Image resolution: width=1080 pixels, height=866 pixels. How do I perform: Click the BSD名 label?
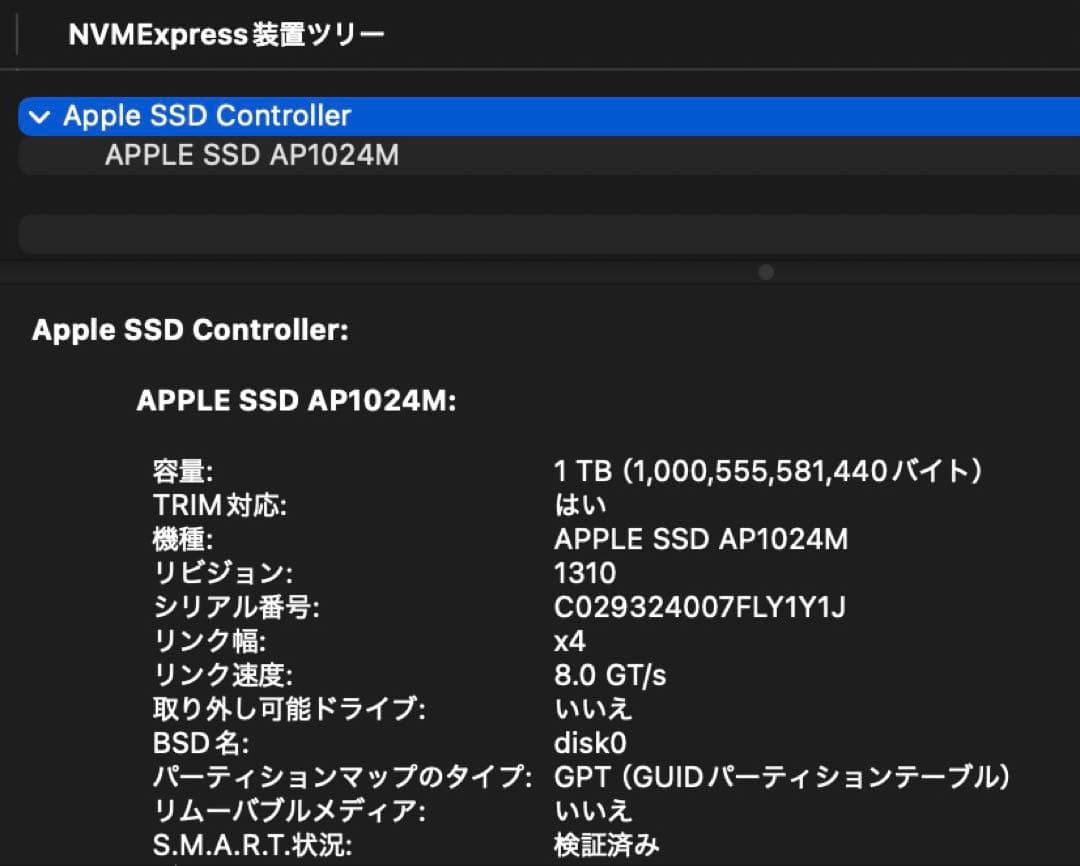(x=200, y=743)
